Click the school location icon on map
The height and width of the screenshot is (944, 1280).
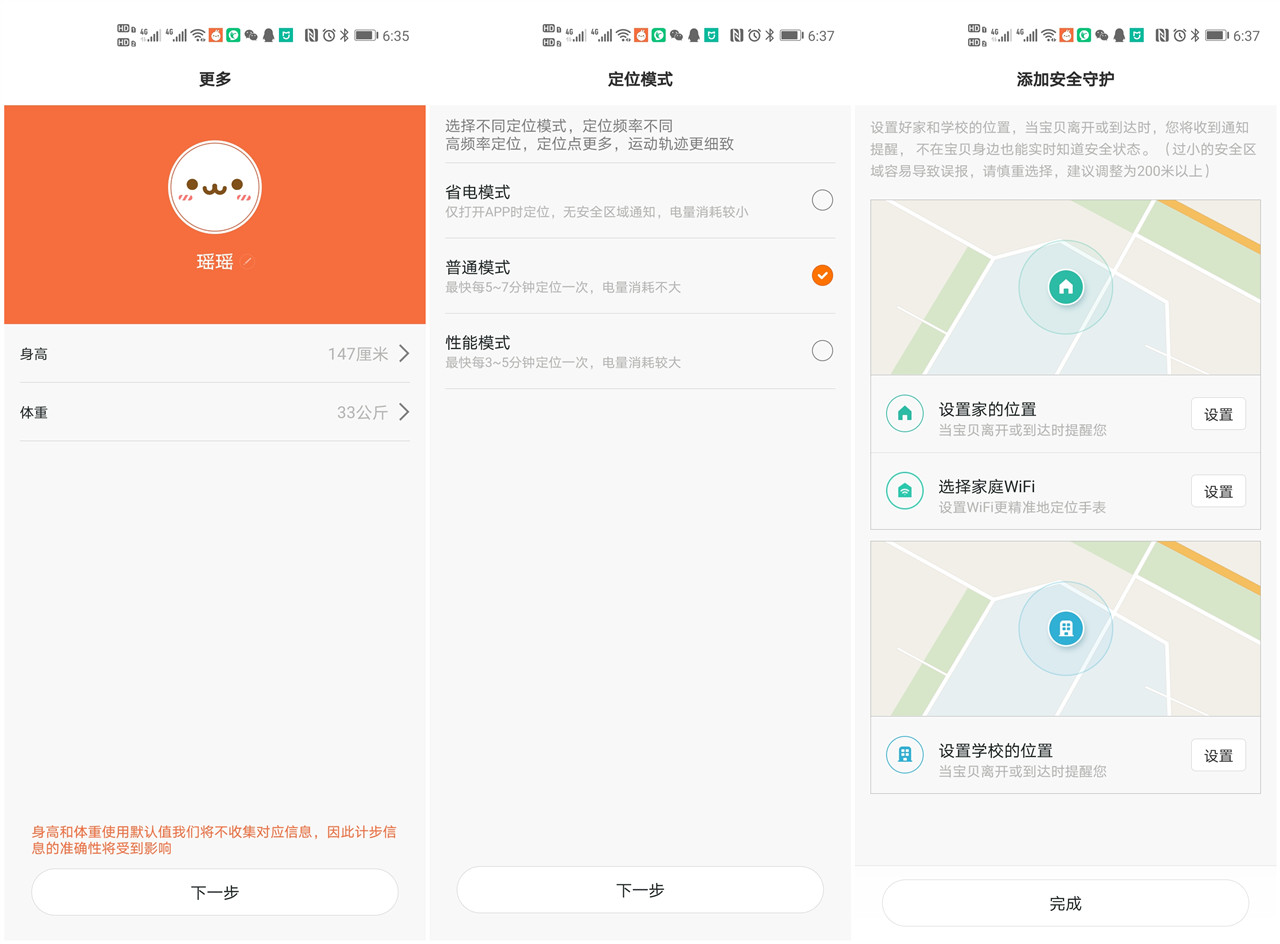coord(1067,629)
